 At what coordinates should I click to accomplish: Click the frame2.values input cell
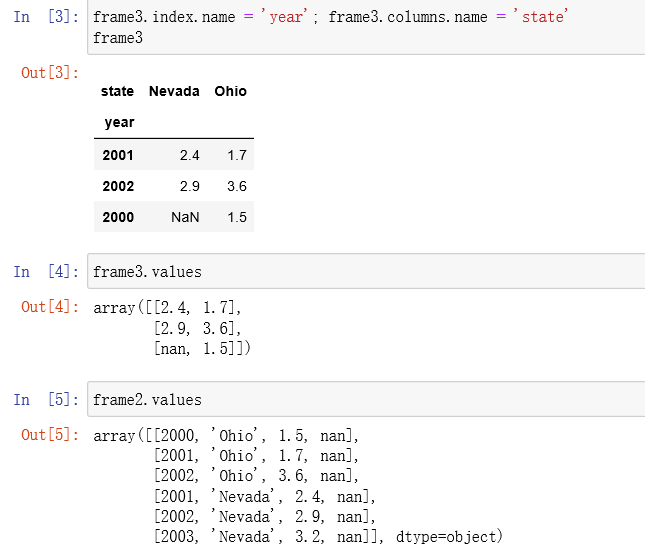pos(366,399)
